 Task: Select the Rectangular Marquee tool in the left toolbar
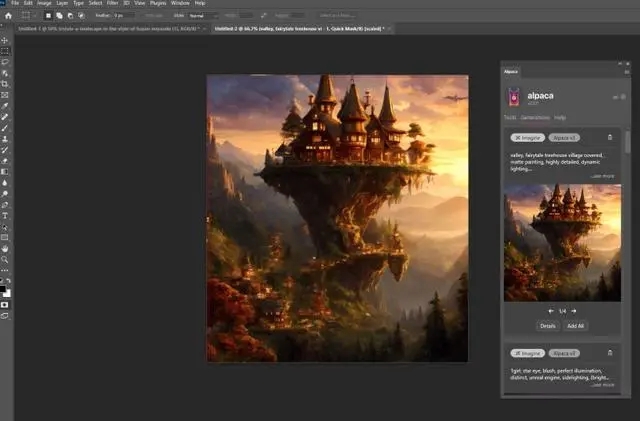(x=4, y=51)
